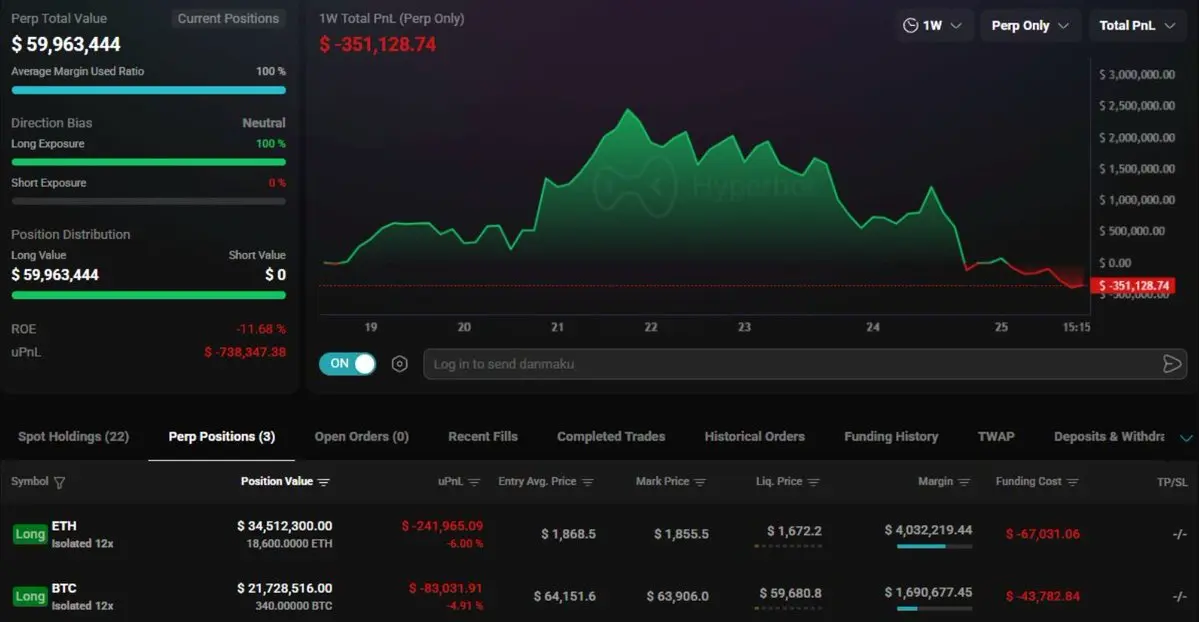Click the ETH symbol name
This screenshot has height=622, width=1199.
64,526
